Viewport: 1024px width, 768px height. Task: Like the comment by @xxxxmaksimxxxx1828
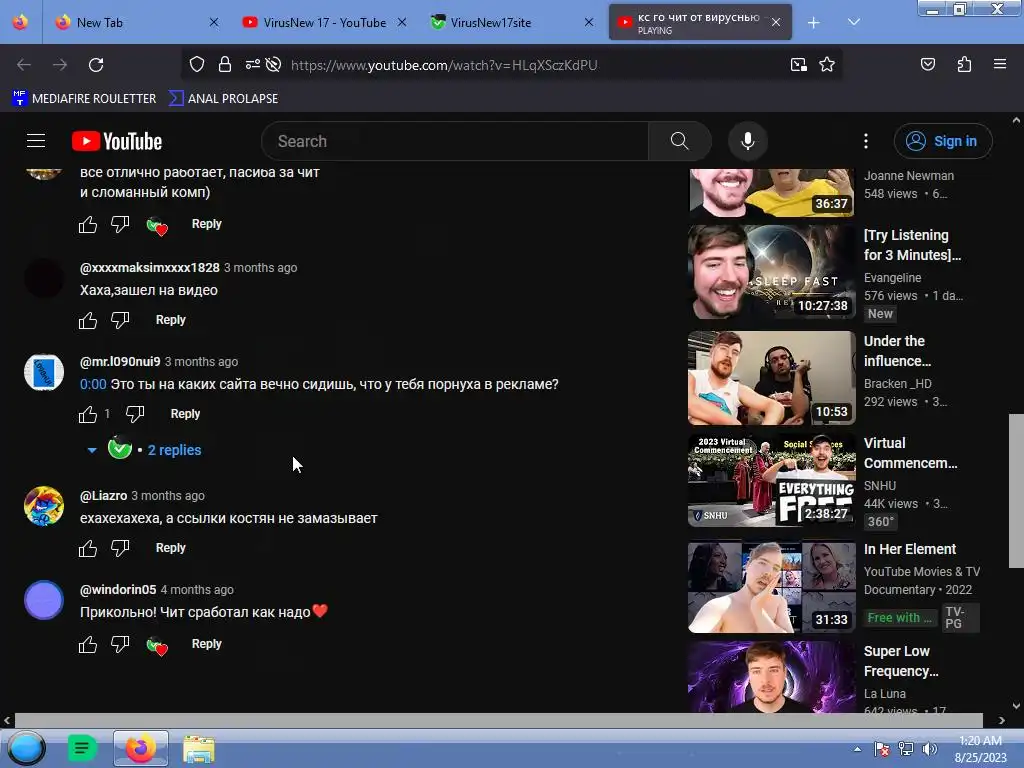tap(88, 321)
